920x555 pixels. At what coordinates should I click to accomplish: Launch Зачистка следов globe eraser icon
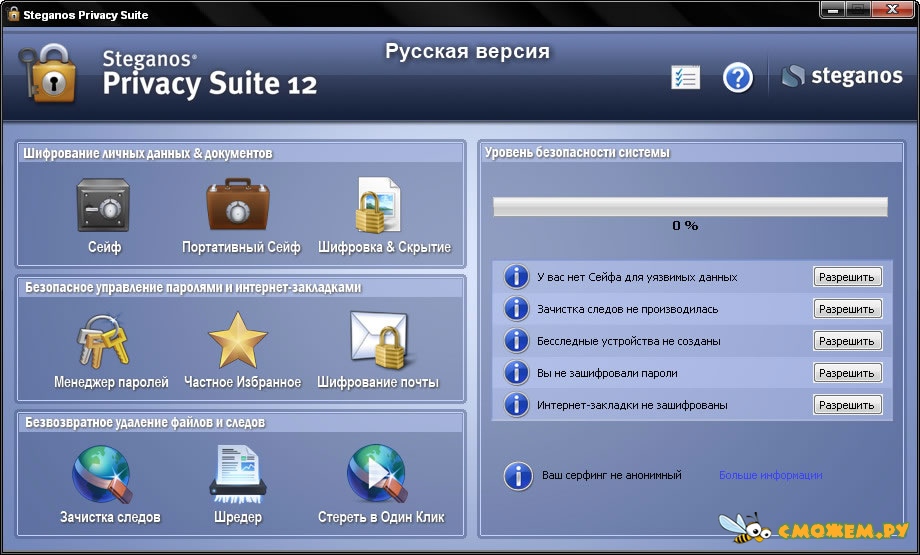coord(102,475)
